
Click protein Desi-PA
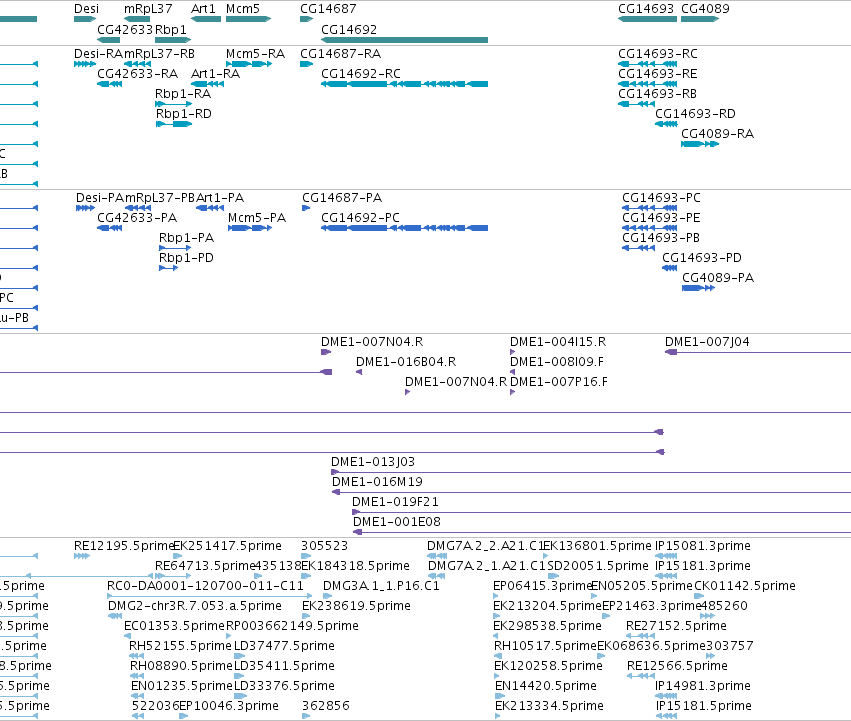[85, 208]
